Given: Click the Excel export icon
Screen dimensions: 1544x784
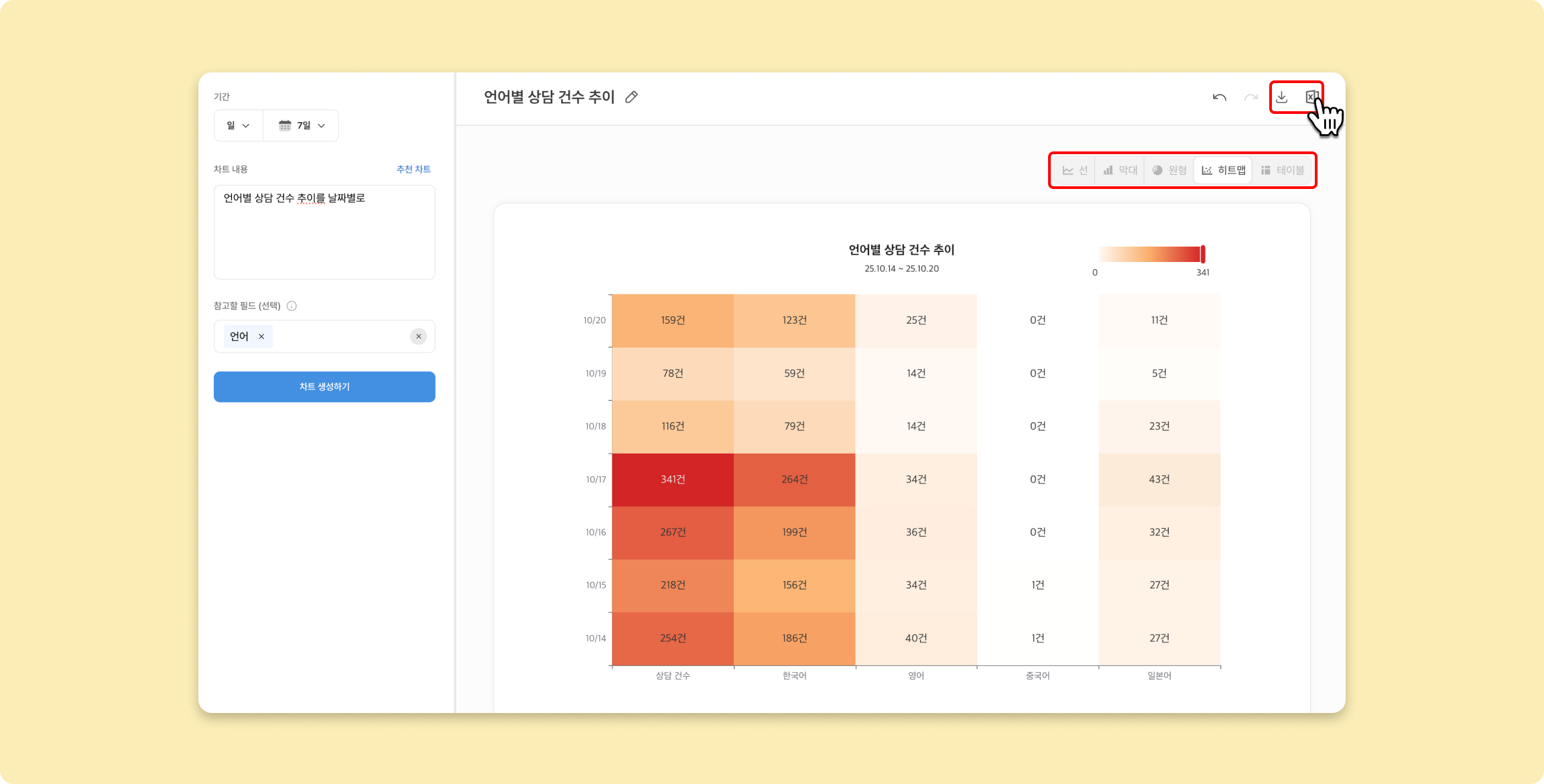Looking at the screenshot, I should (1311, 97).
